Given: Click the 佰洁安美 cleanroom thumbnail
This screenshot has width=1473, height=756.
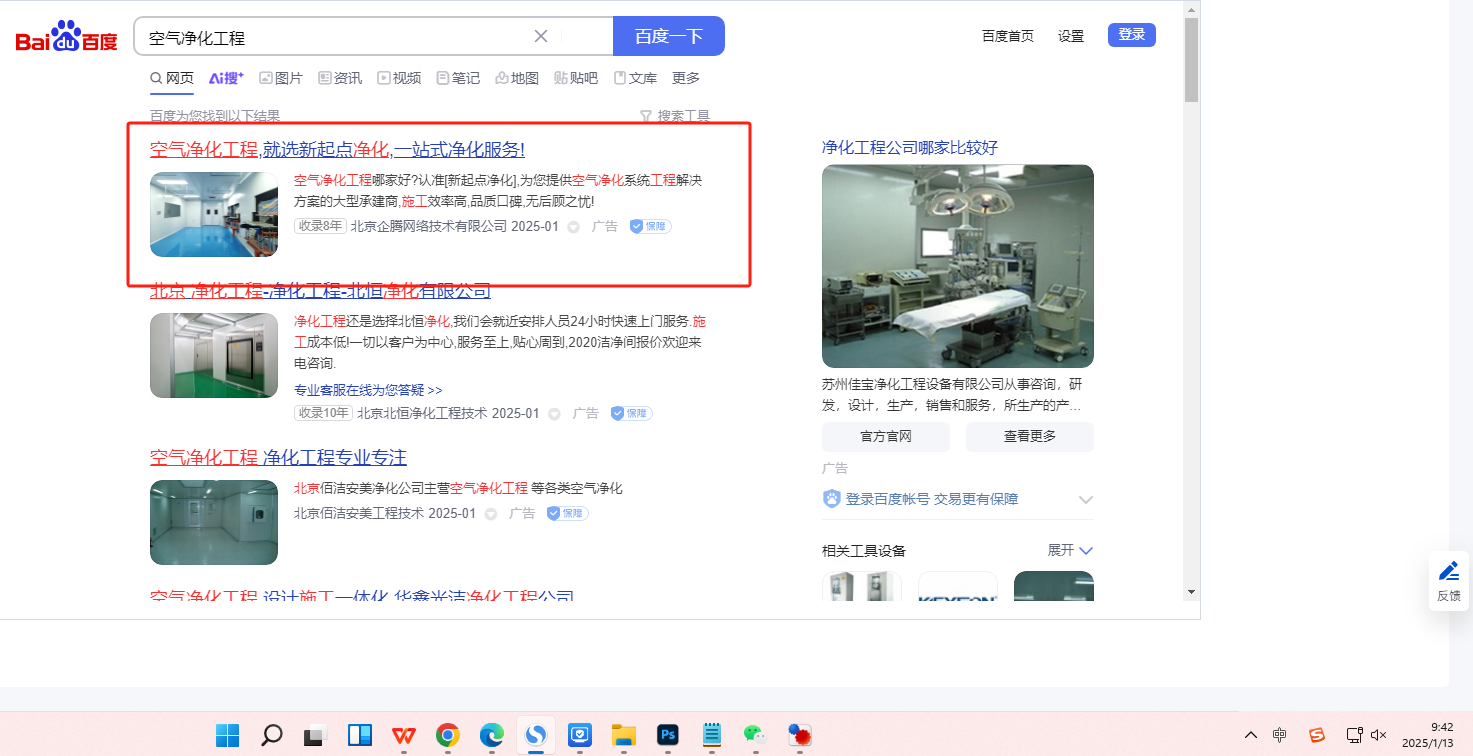Looking at the screenshot, I should point(214,522).
